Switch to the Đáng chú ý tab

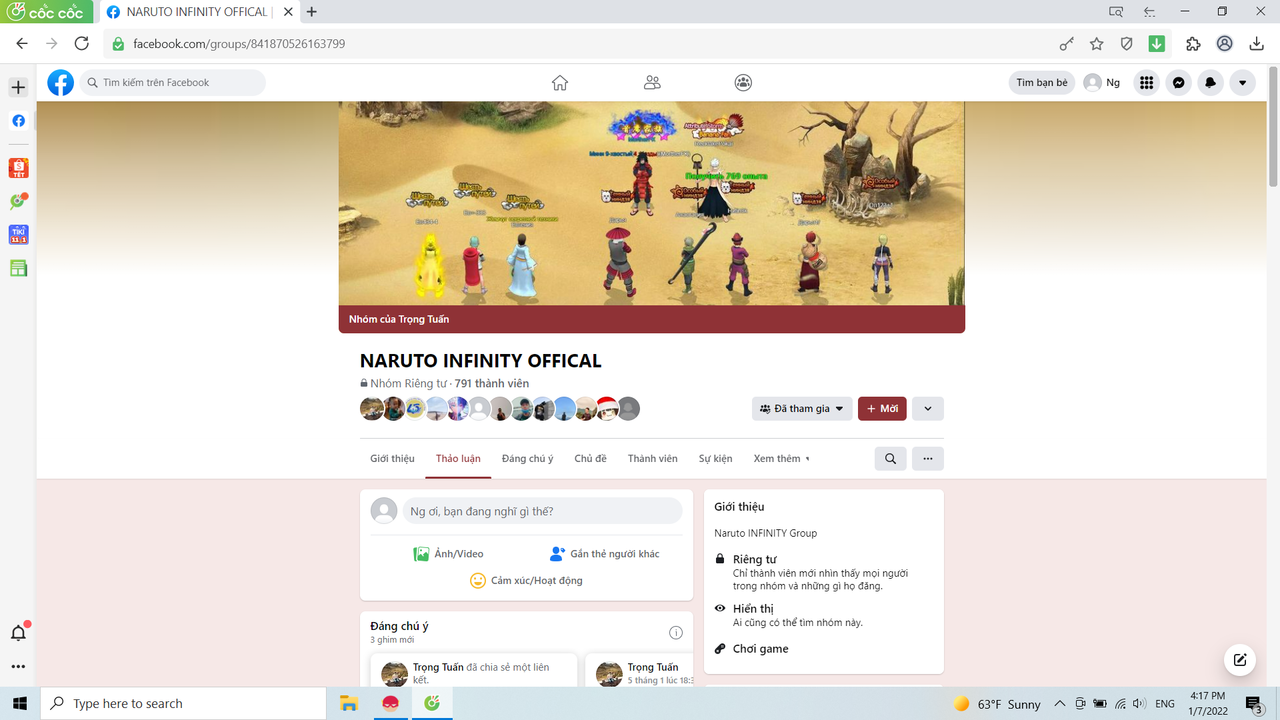click(527, 459)
